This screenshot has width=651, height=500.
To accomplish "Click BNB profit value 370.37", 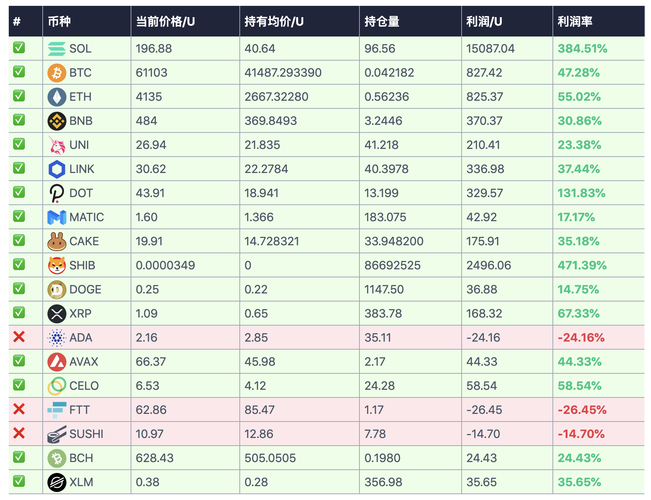I will tap(484, 121).
